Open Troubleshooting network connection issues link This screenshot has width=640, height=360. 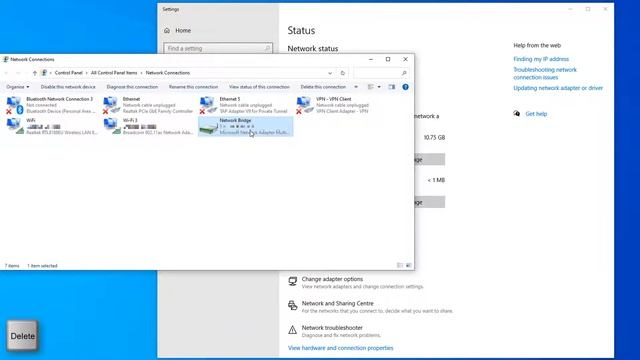pos(545,73)
